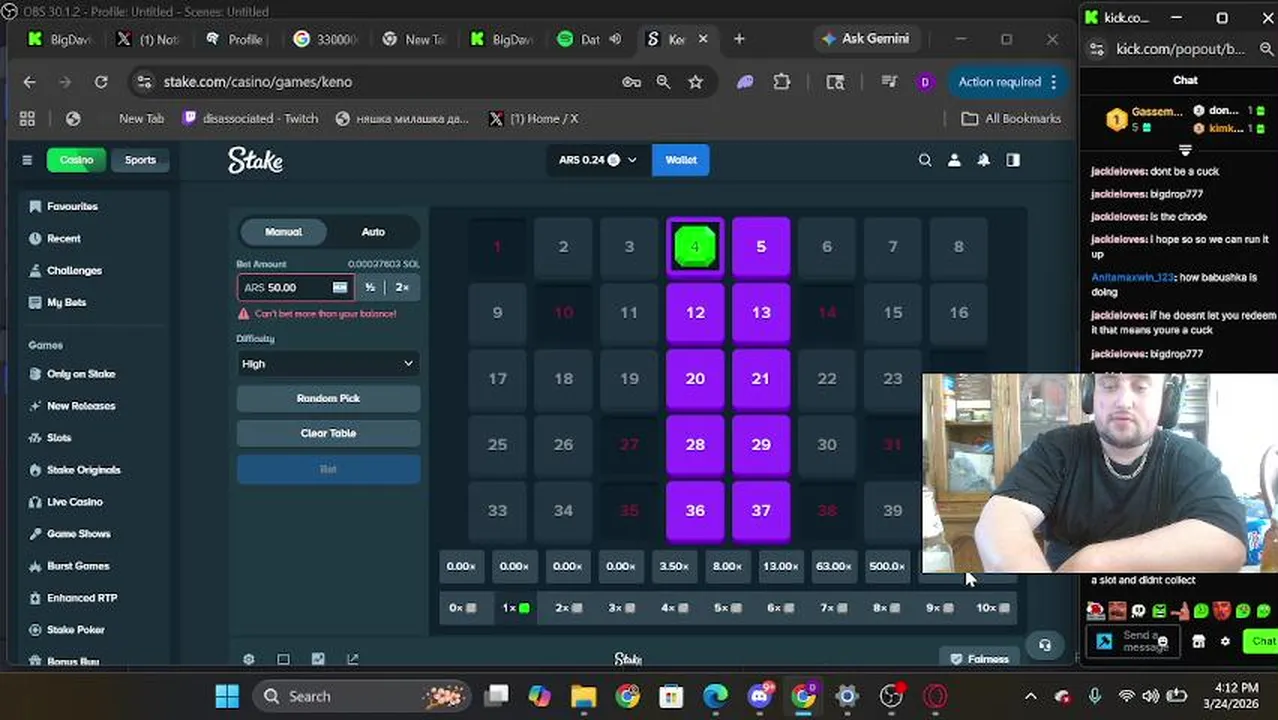Toggle Keno number 12 tile

[695, 312]
